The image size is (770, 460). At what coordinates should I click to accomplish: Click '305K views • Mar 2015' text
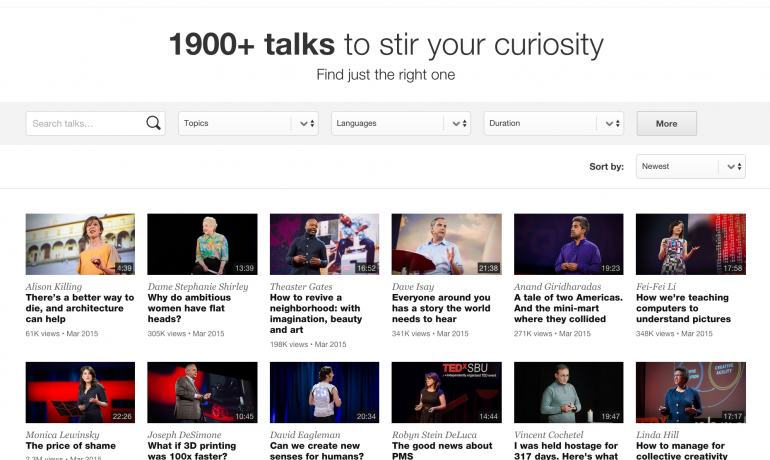tap(186, 333)
